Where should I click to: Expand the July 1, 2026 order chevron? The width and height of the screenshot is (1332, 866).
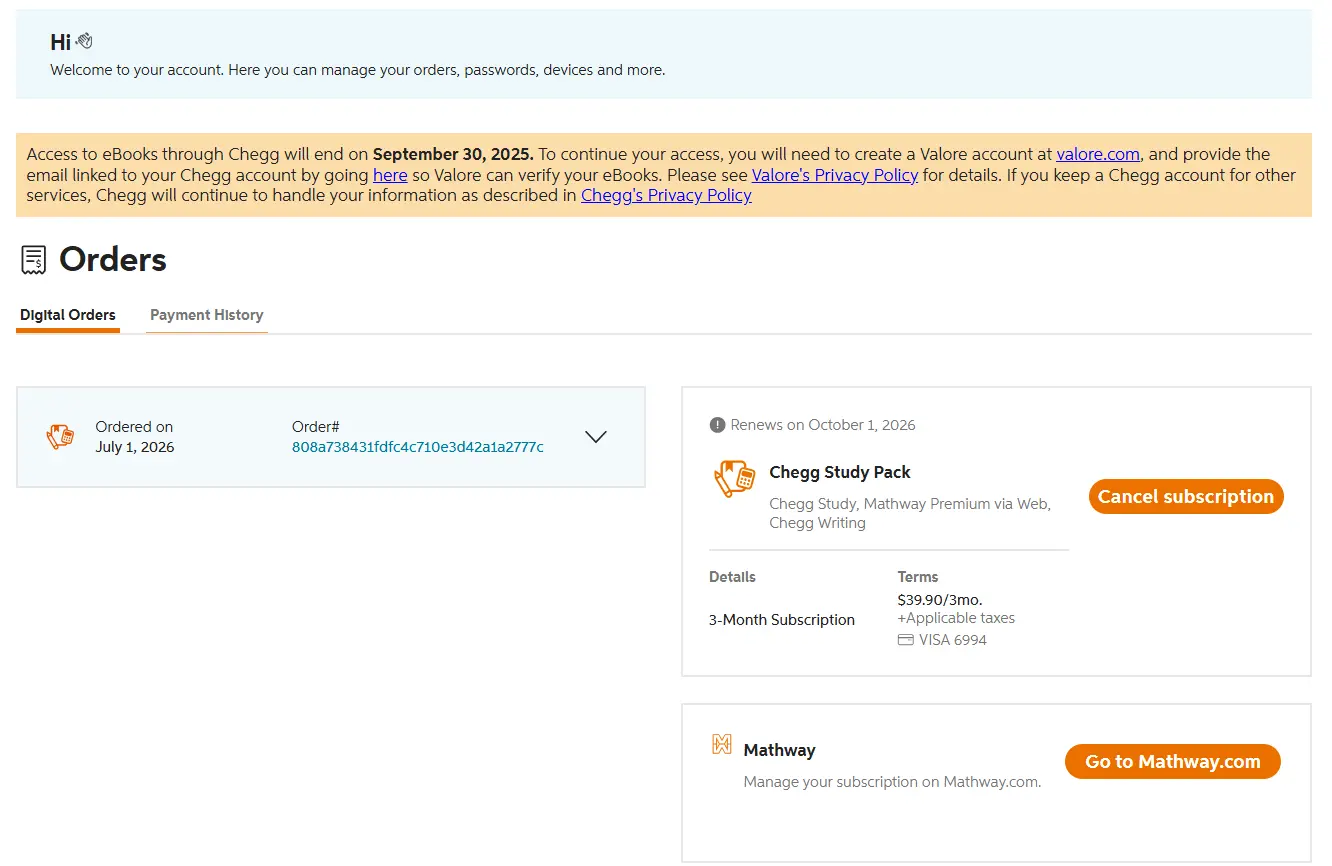596,437
